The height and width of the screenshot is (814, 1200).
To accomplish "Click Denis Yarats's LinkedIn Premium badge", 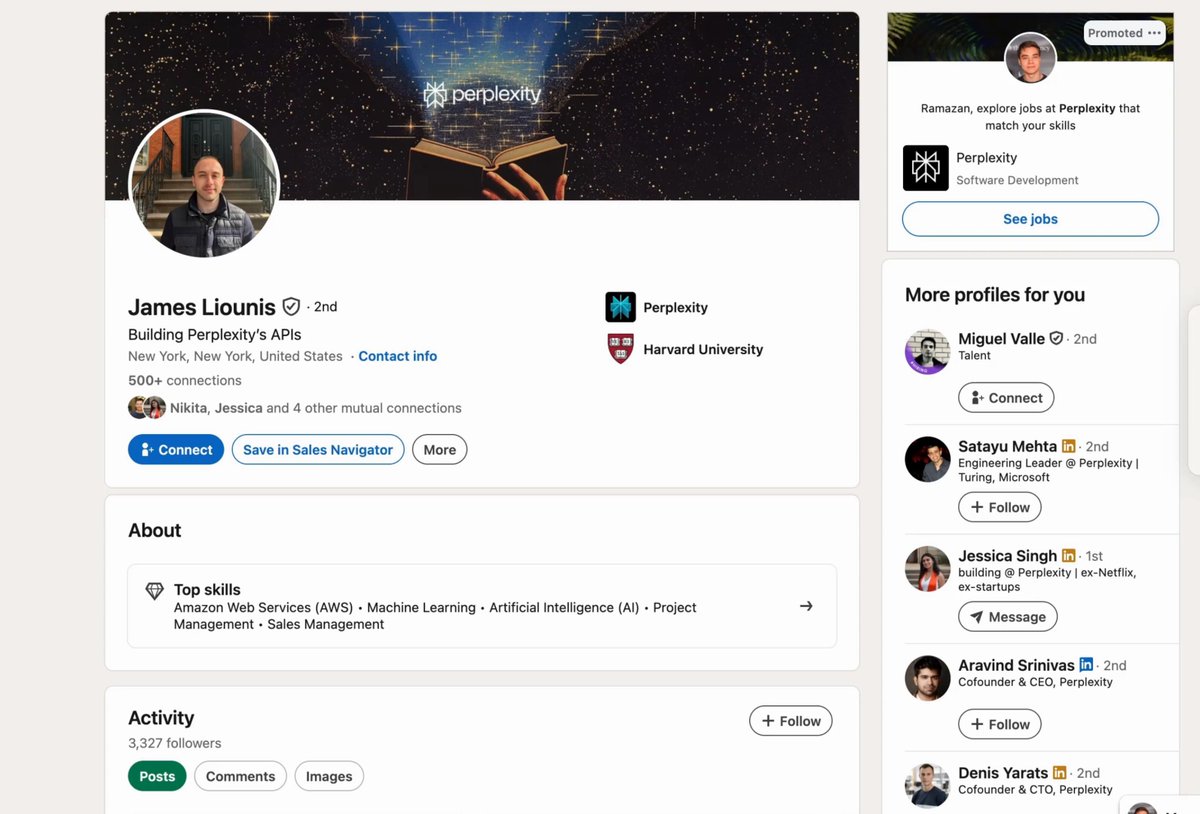I will tap(1060, 772).
